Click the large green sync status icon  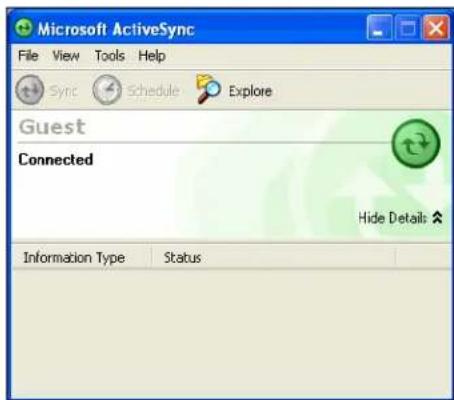(416, 143)
